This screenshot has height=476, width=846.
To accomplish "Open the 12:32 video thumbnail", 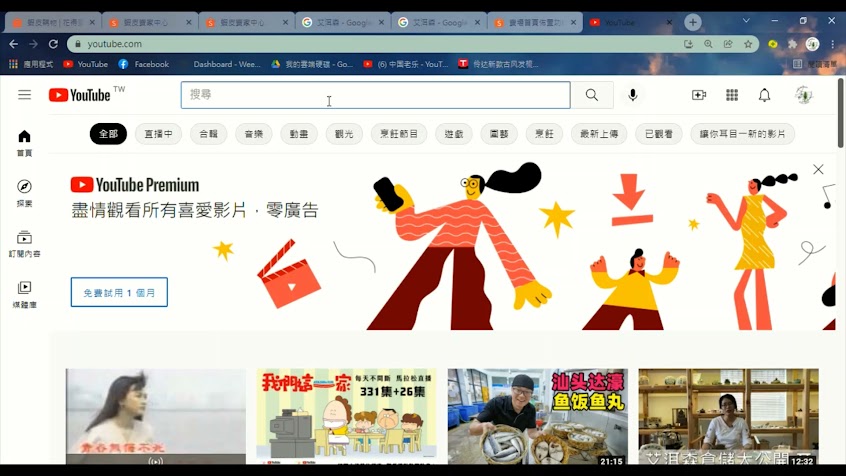I will click(x=728, y=416).
